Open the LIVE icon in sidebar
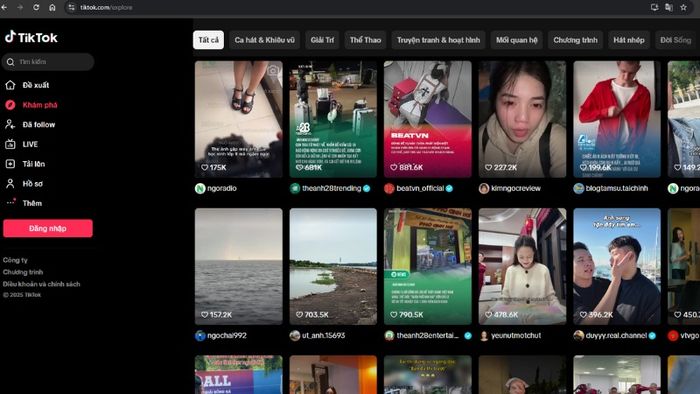The height and width of the screenshot is (394, 700). click(x=10, y=144)
